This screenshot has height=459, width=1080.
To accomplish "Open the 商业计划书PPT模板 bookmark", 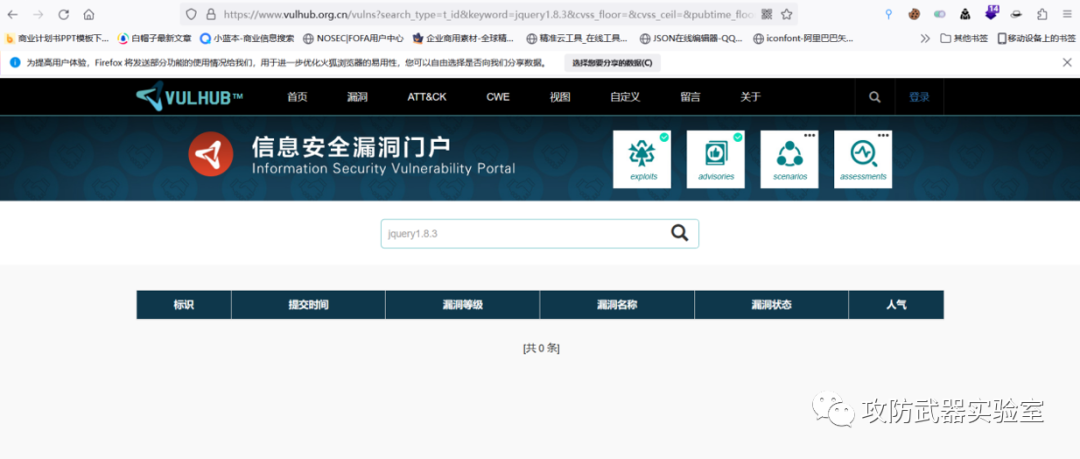I will pos(57,39).
